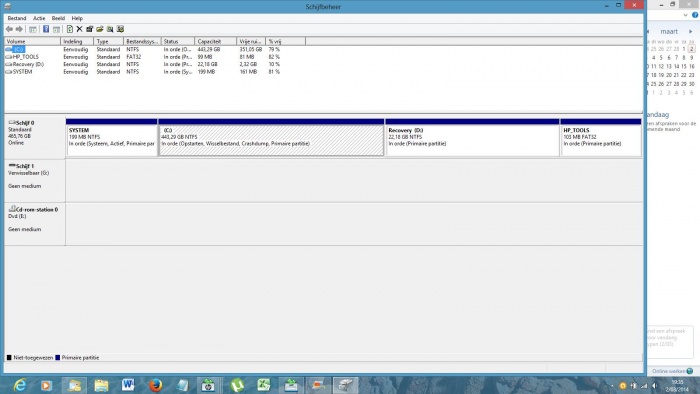Click the open folder toolbar icon
The height and width of the screenshot is (394, 700).
(100, 29)
